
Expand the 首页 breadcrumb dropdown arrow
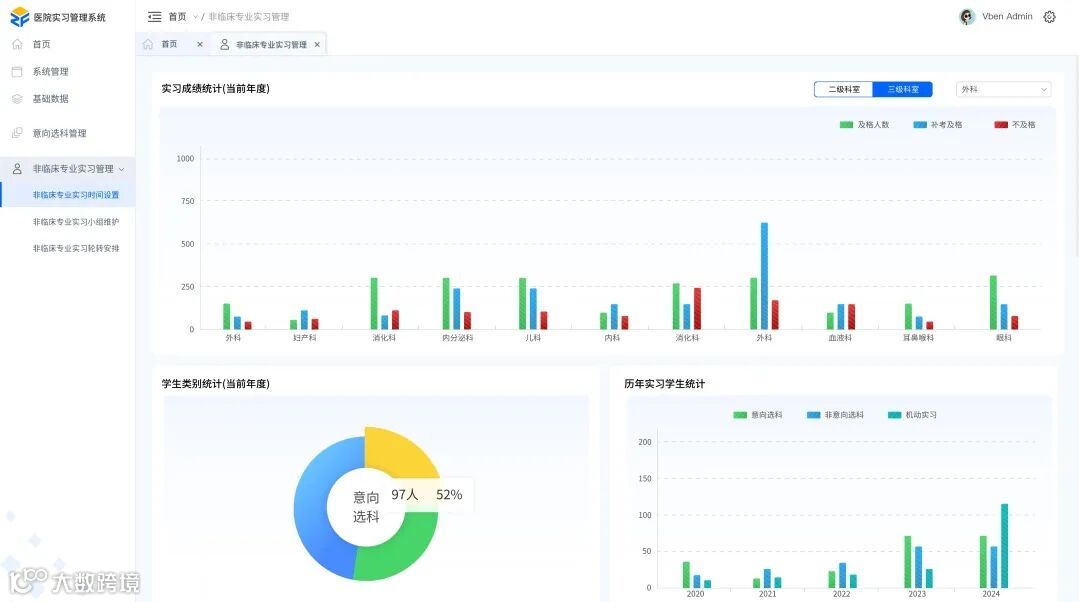(x=195, y=17)
